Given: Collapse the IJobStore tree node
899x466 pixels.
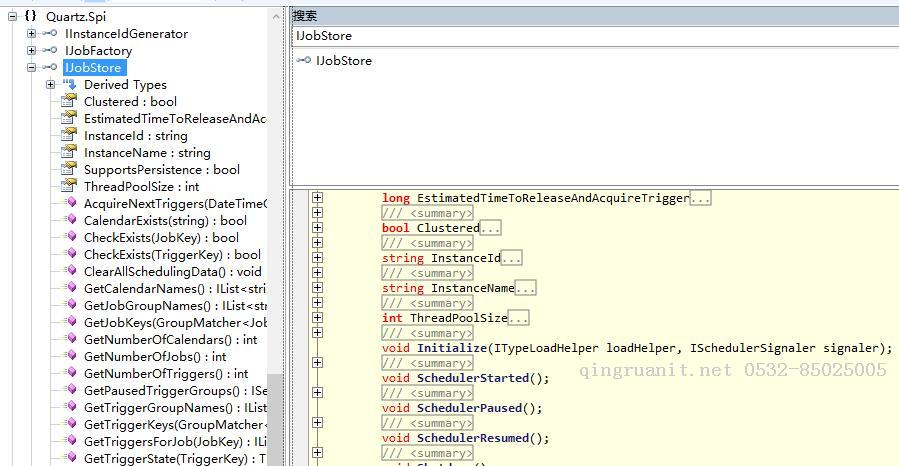Looking at the screenshot, I should click(32, 68).
